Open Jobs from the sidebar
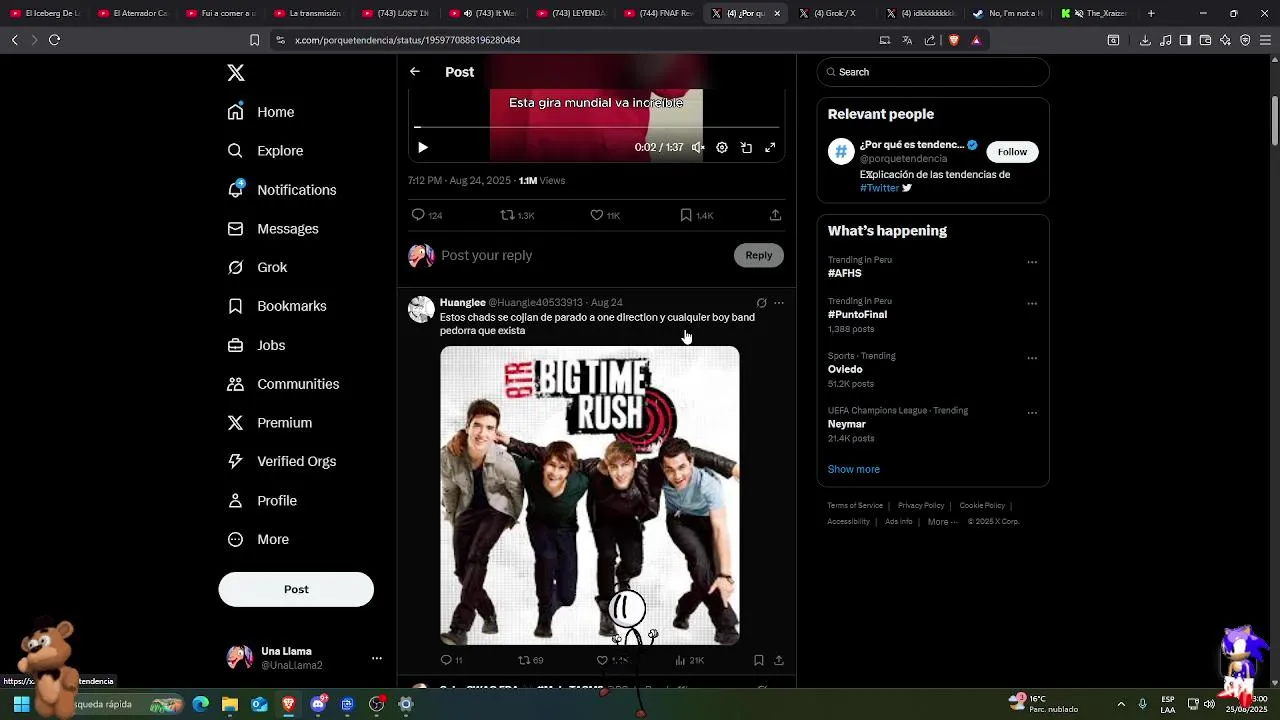Screen dimensions: 1280x720 (x=256, y=345)
